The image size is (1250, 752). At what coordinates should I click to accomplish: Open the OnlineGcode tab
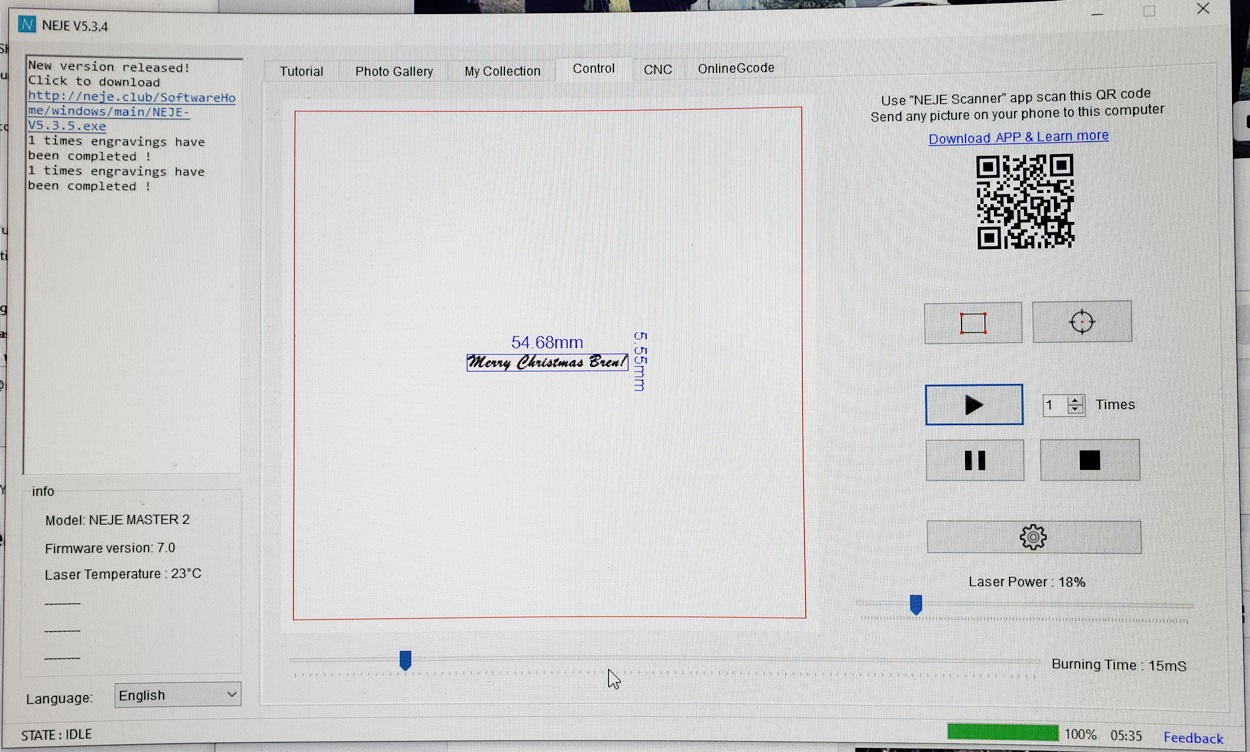click(735, 68)
